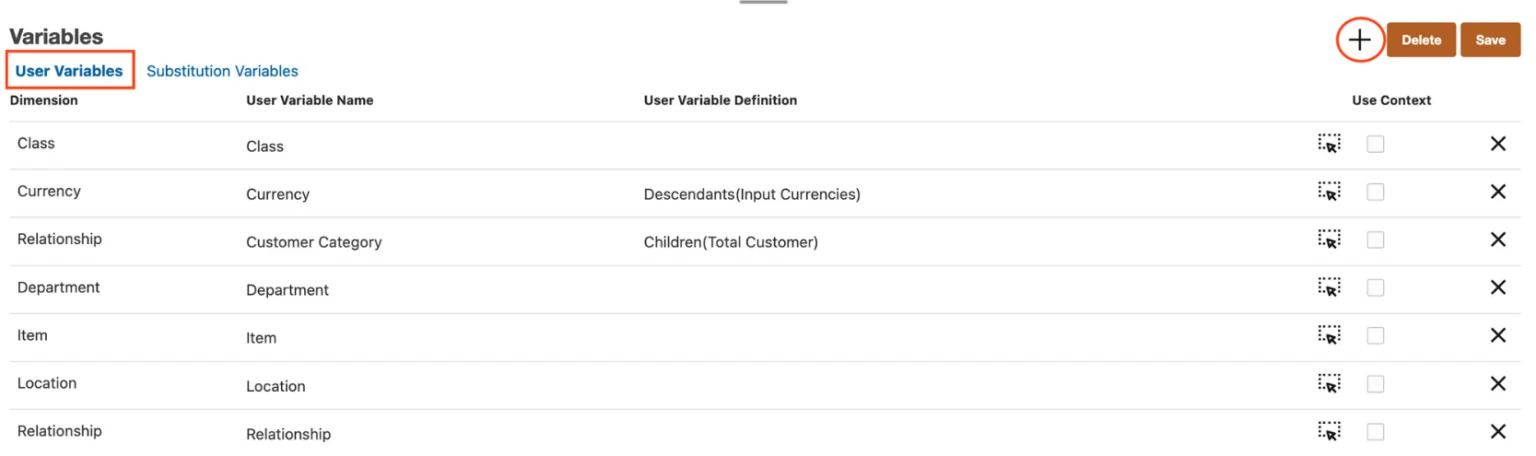This screenshot has height=456, width=1536.
Task: Click X icon on Currency row
Action: tap(1497, 192)
